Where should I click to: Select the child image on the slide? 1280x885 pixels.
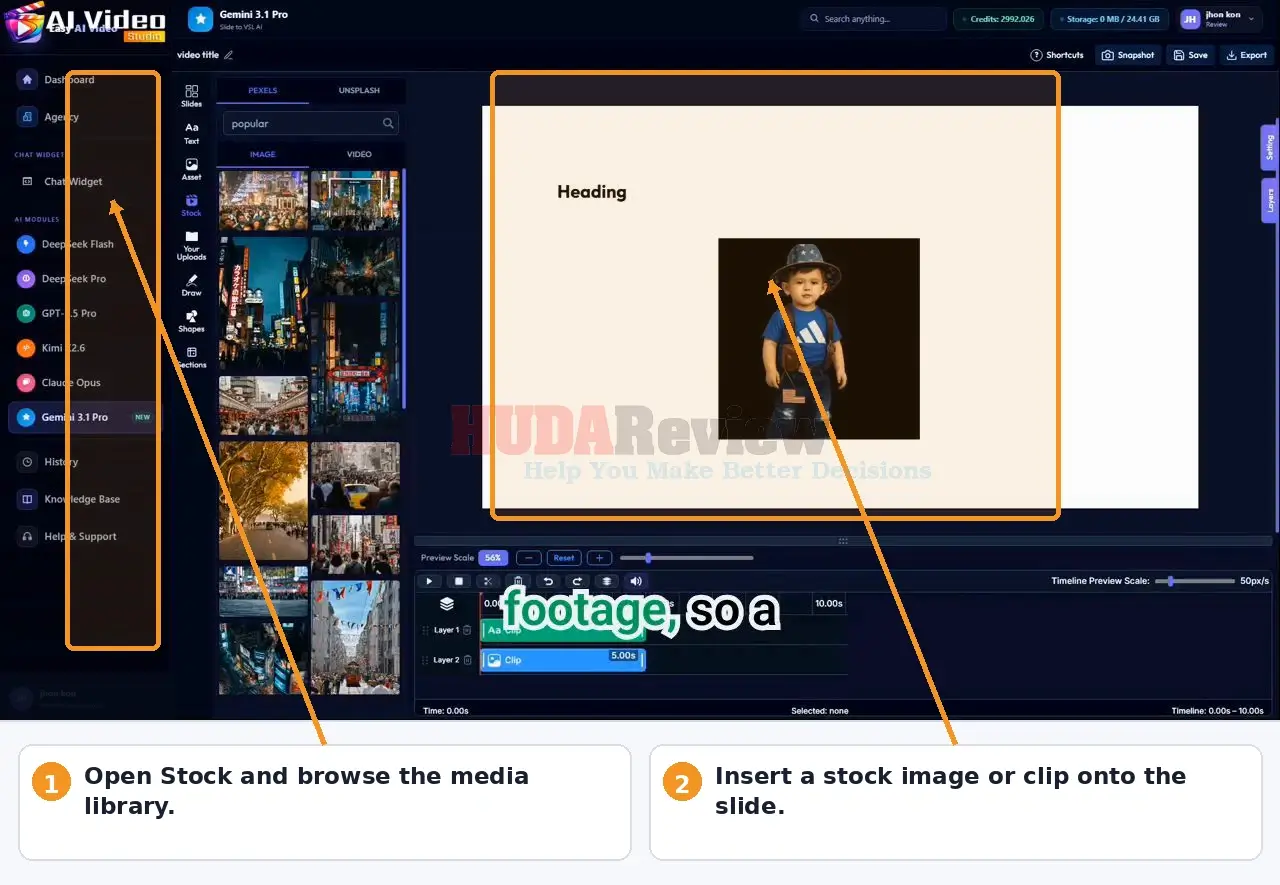pyautogui.click(x=818, y=338)
